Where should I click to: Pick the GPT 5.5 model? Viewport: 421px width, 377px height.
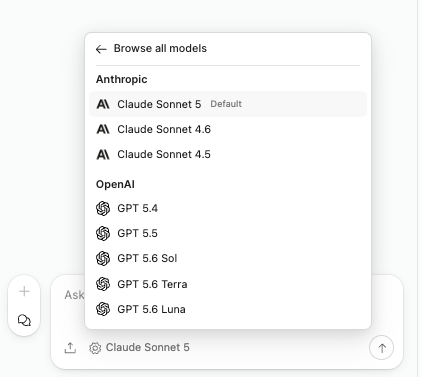pyautogui.click(x=228, y=233)
